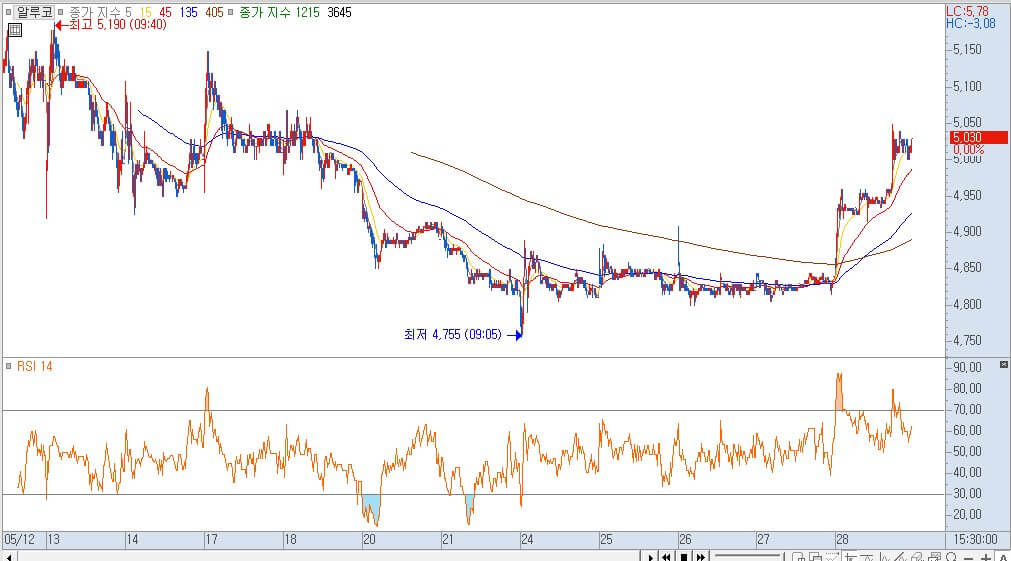Click the black 3645 moving average period
1011x561 pixels.
[339, 12]
